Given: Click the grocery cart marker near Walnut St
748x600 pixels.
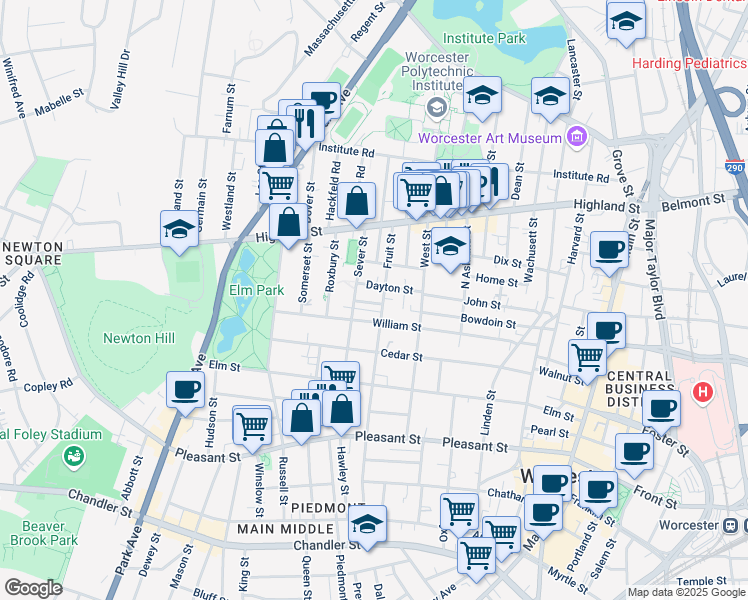Looking at the screenshot, I should (x=587, y=361).
